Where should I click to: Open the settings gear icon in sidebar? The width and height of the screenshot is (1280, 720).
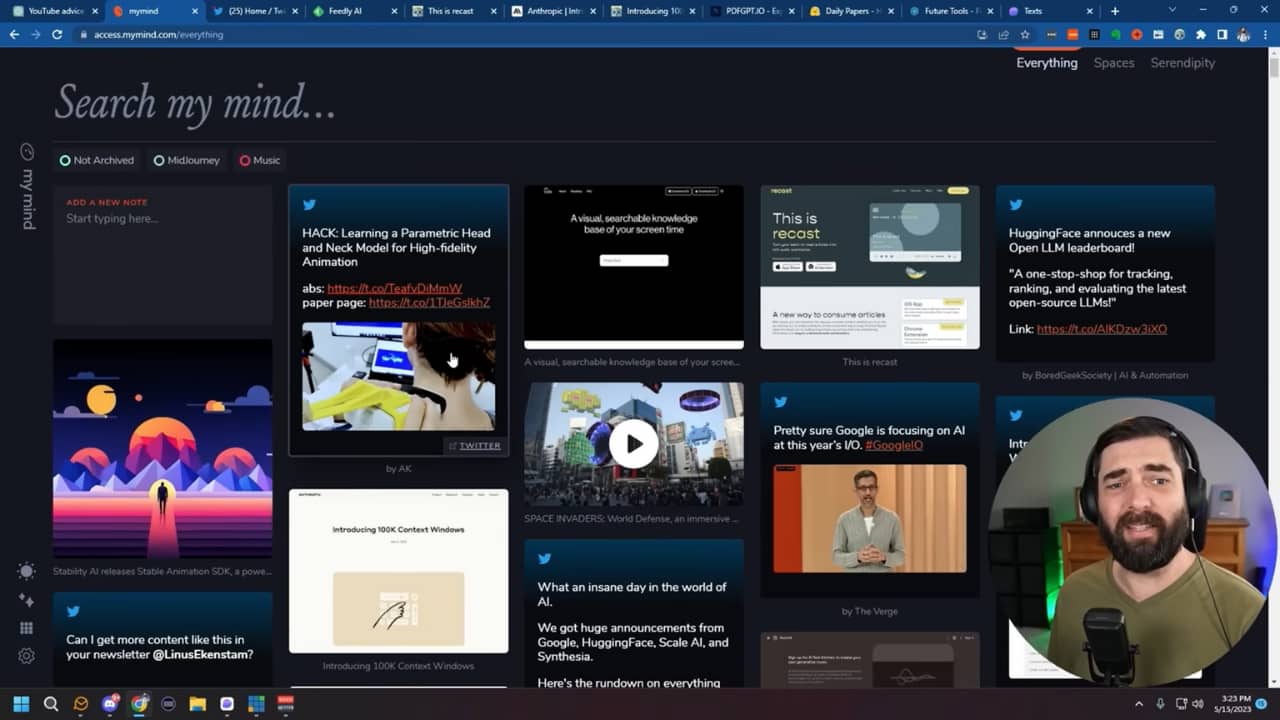point(27,656)
